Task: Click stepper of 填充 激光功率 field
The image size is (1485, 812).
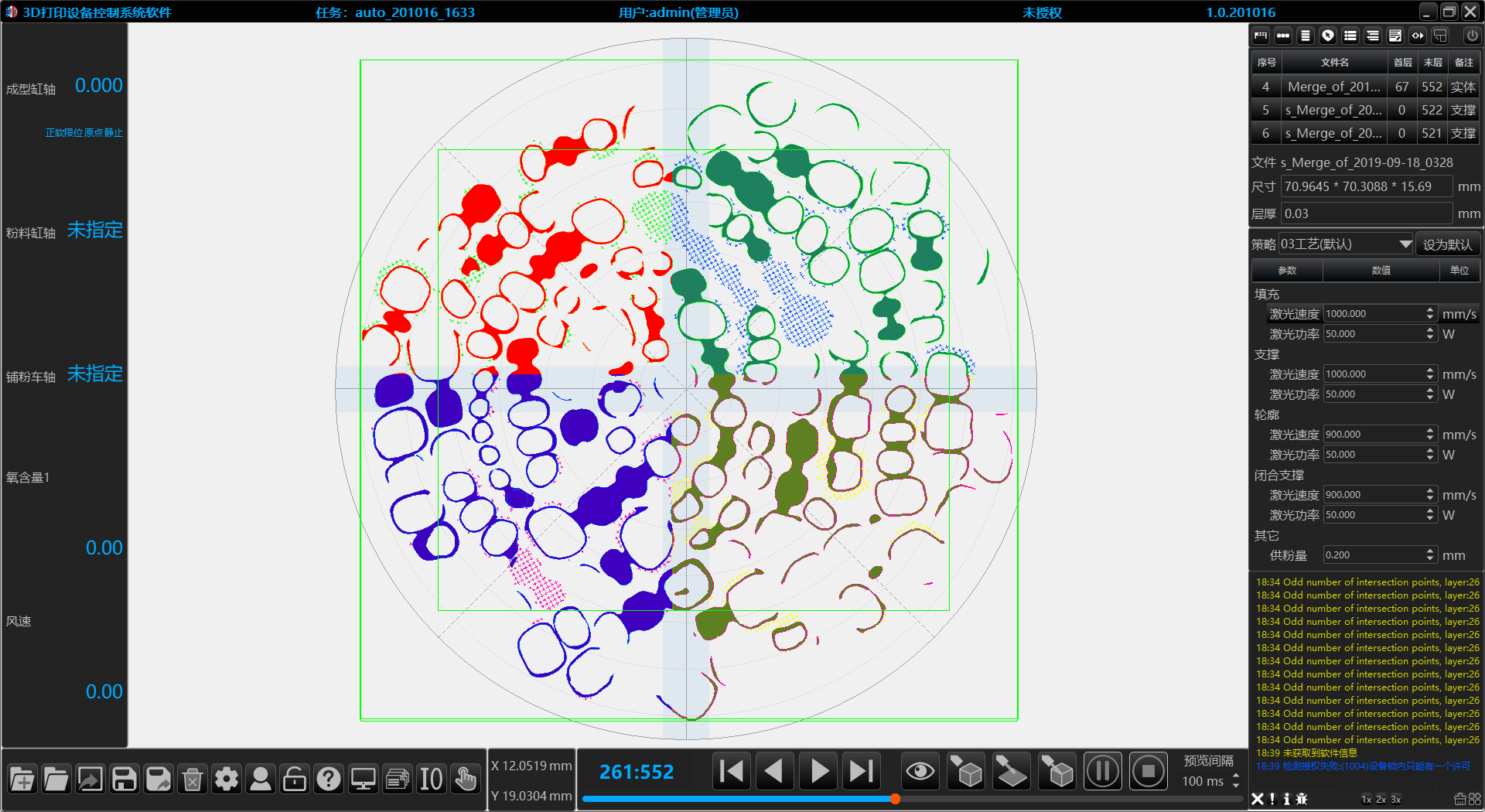Action: pyautogui.click(x=1430, y=333)
